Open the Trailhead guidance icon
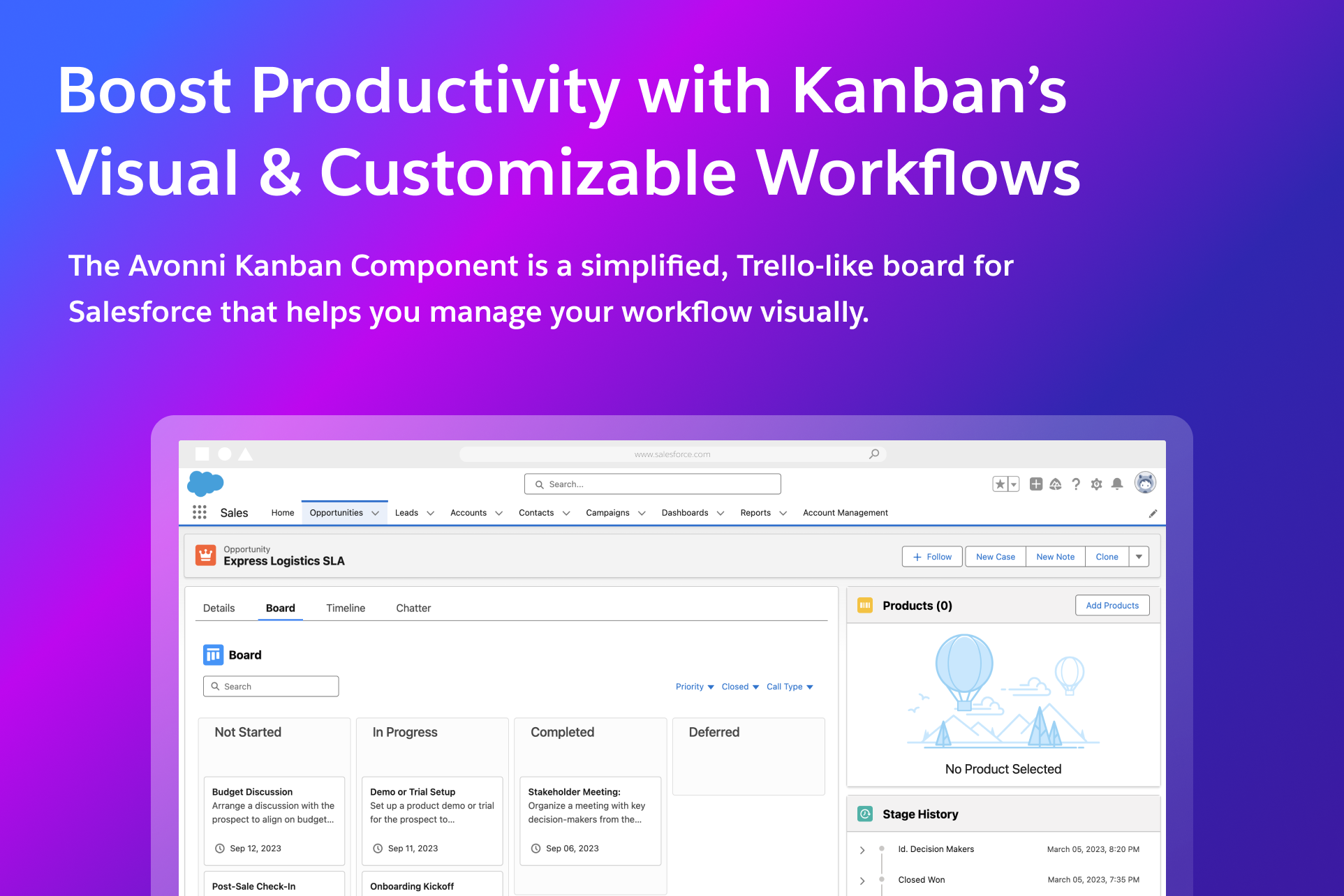The height and width of the screenshot is (896, 1344). click(x=1056, y=484)
